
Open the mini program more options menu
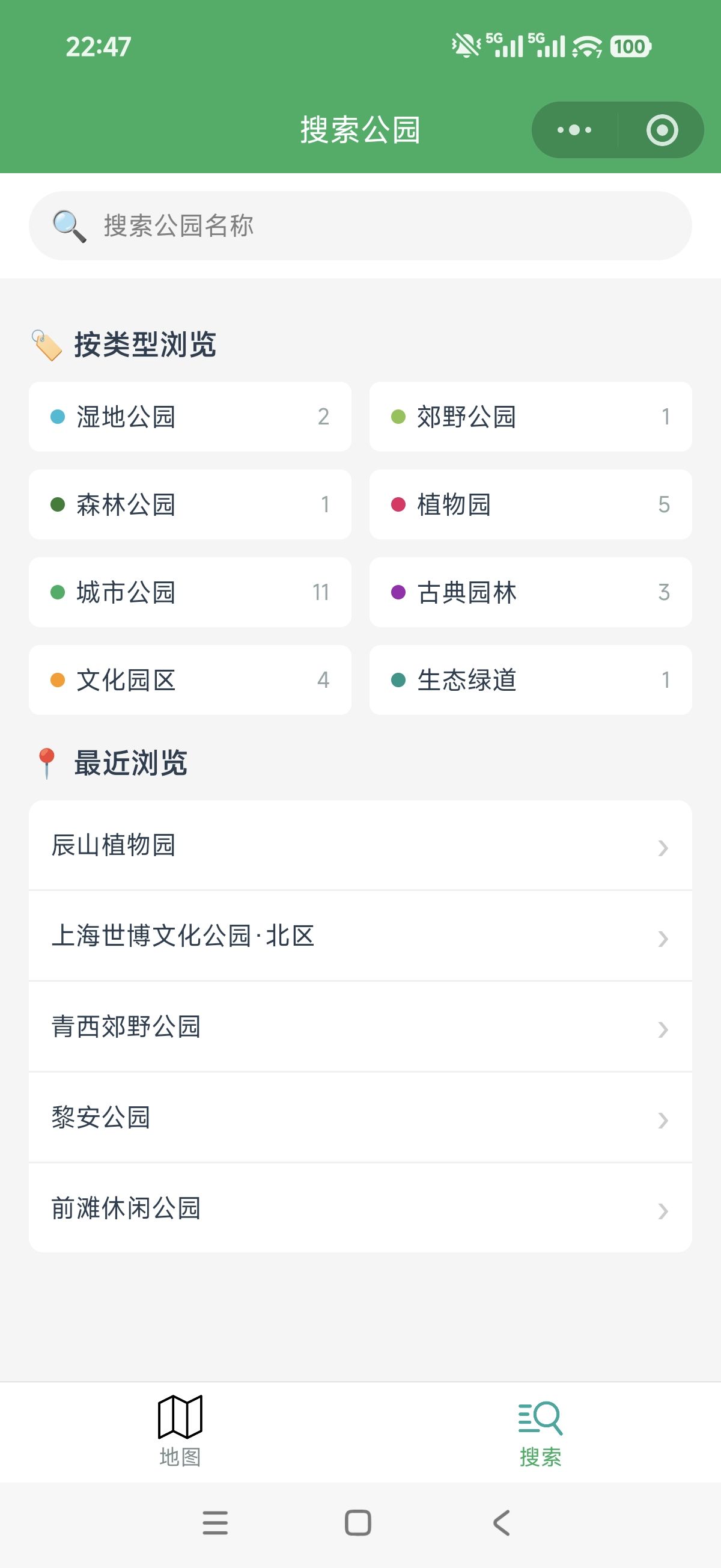pos(574,130)
